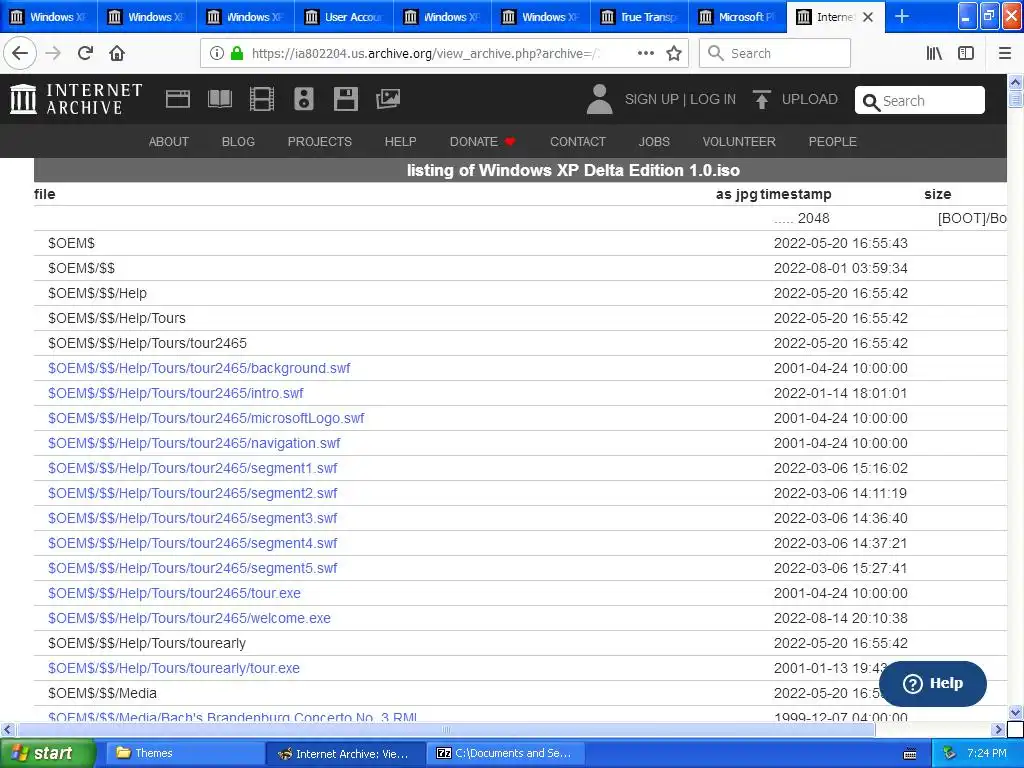Open page actions three-dots menu
This screenshot has width=1024, height=768.
pos(645,53)
